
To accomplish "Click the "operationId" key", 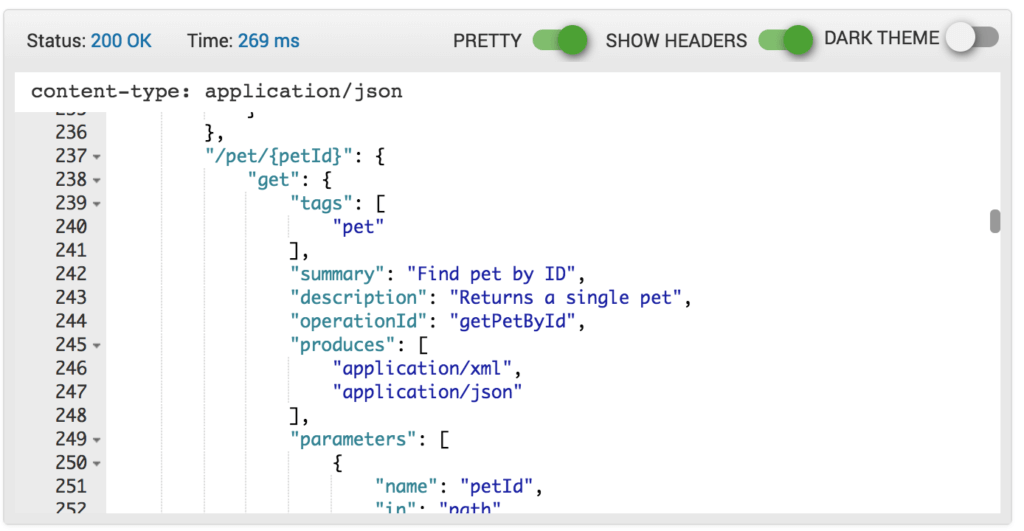I will (359, 321).
